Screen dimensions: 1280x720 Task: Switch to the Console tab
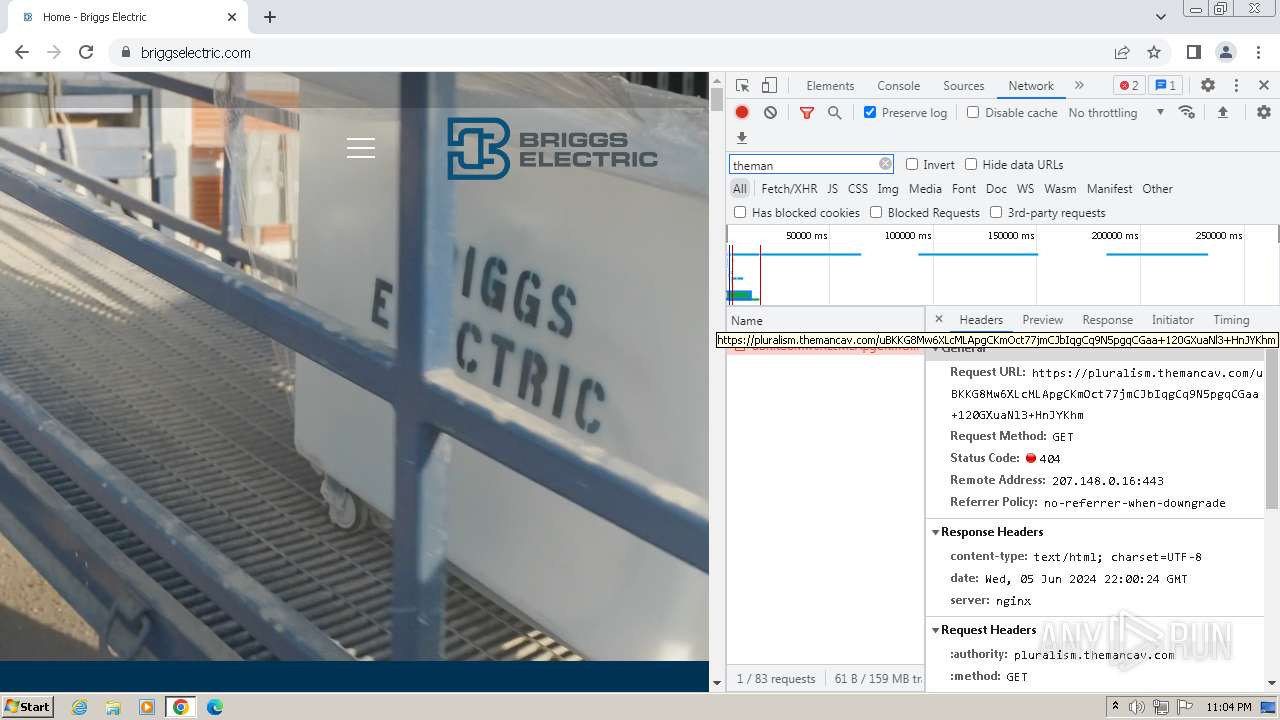(898, 85)
